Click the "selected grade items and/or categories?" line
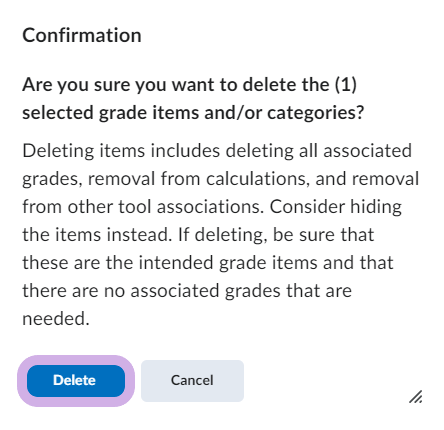Image resolution: width=444 pixels, height=430 pixels. [193, 112]
